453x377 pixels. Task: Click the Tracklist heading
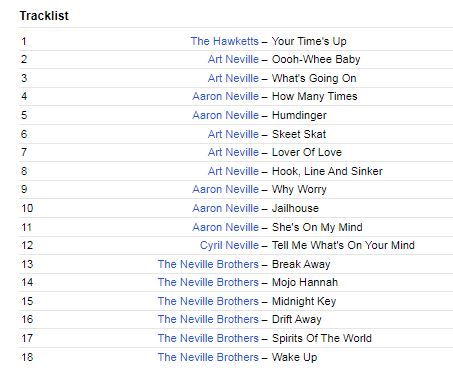pos(44,16)
